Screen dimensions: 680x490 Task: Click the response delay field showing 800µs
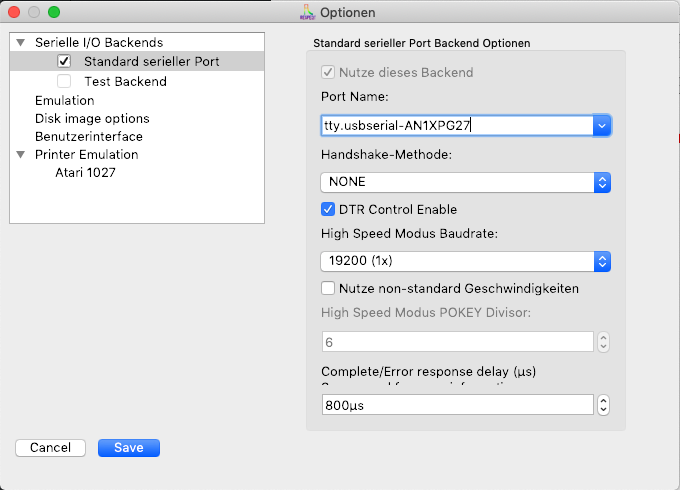click(x=458, y=405)
